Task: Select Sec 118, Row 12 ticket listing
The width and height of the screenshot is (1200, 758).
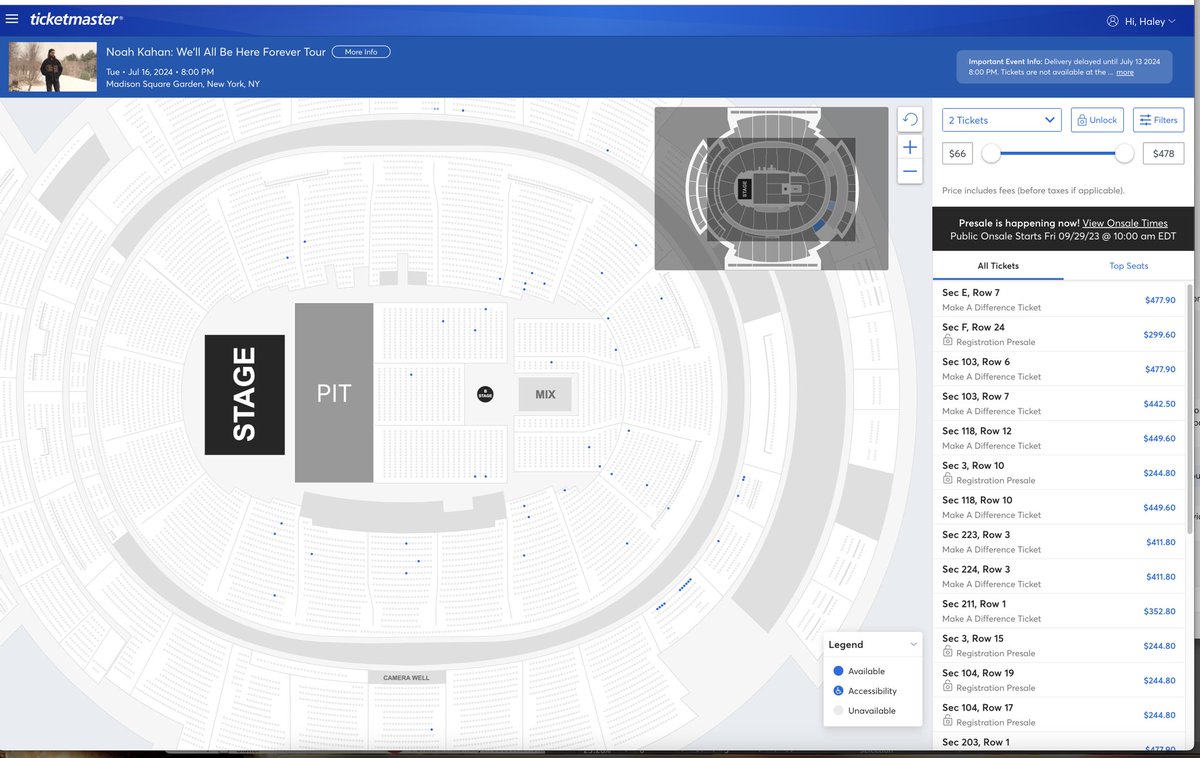Action: click(1059, 438)
